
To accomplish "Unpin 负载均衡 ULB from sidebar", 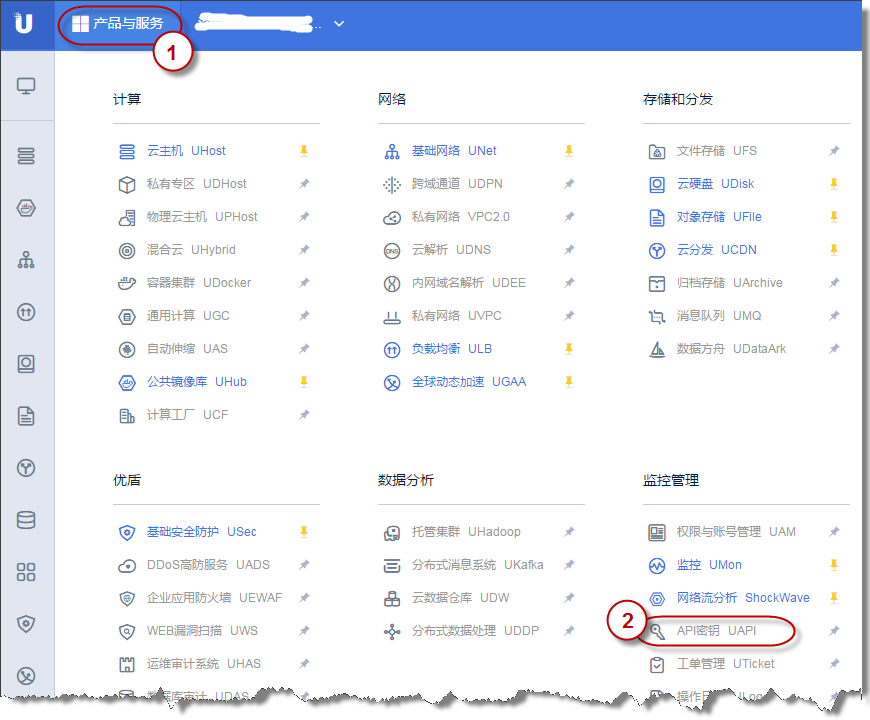I will 569,349.
